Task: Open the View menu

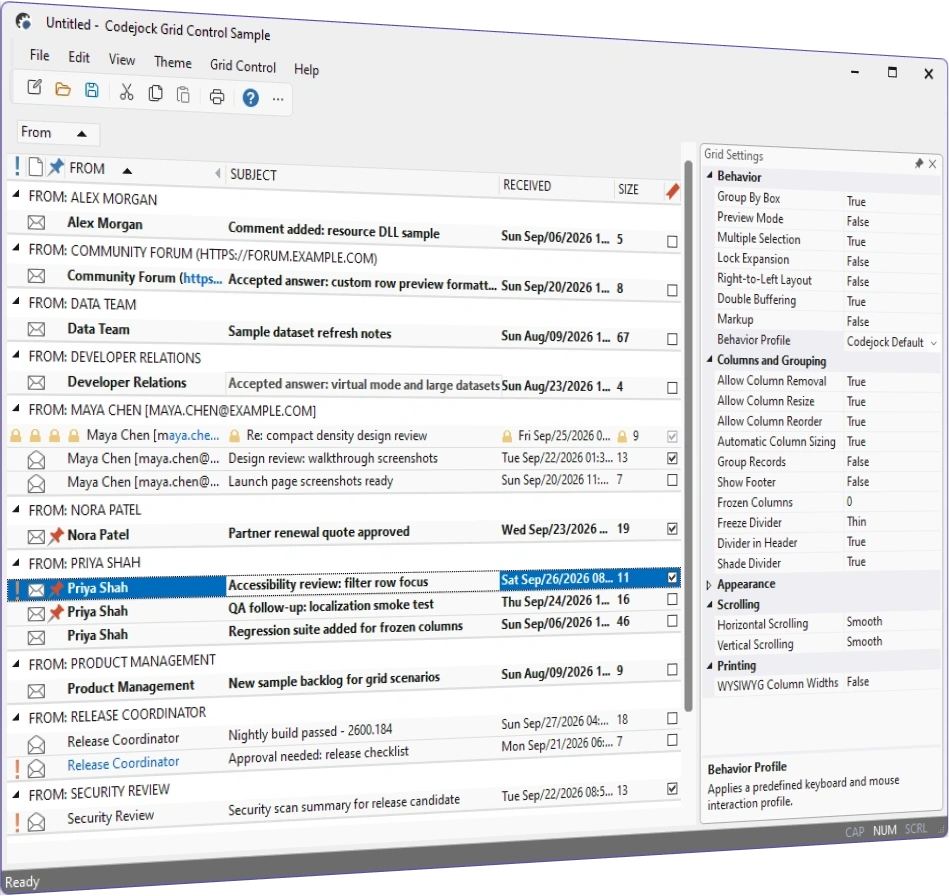Action: tap(122, 59)
